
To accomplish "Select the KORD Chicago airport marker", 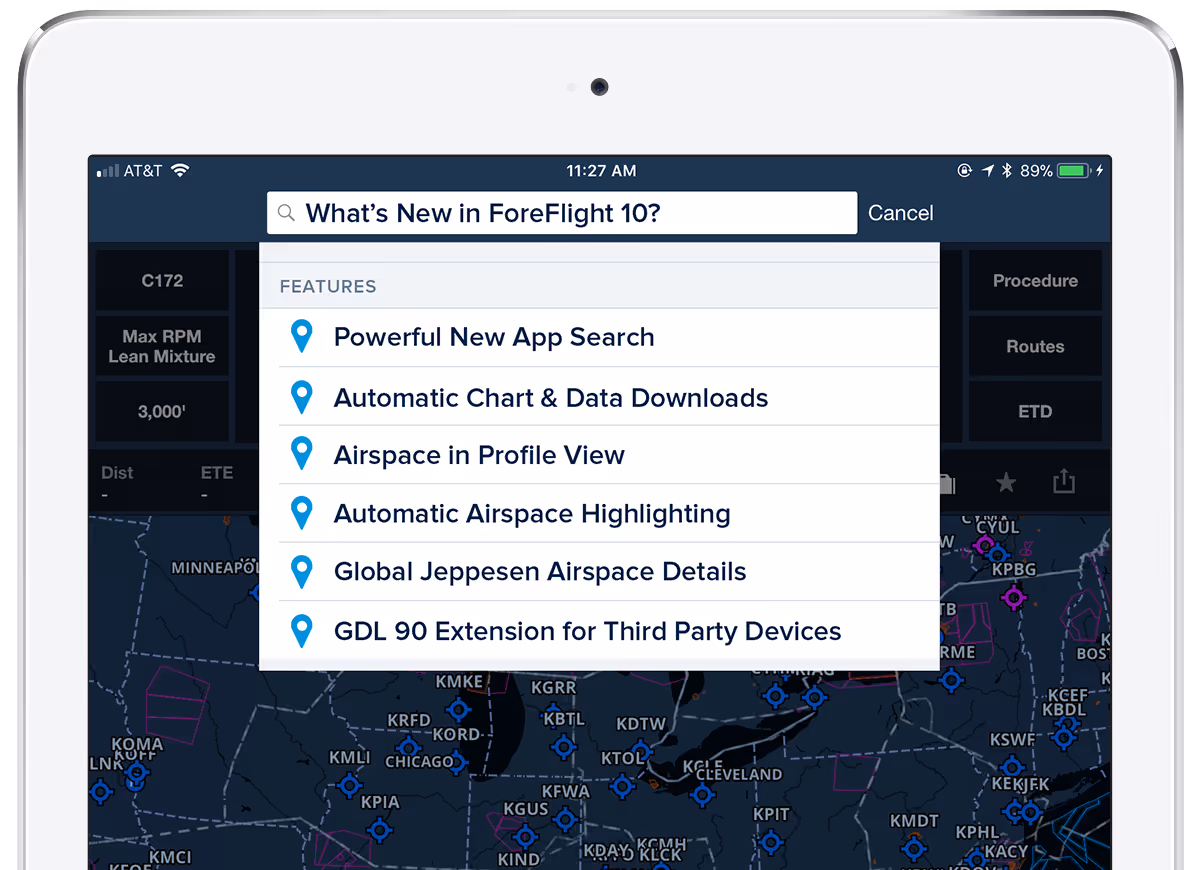I will (457, 762).
